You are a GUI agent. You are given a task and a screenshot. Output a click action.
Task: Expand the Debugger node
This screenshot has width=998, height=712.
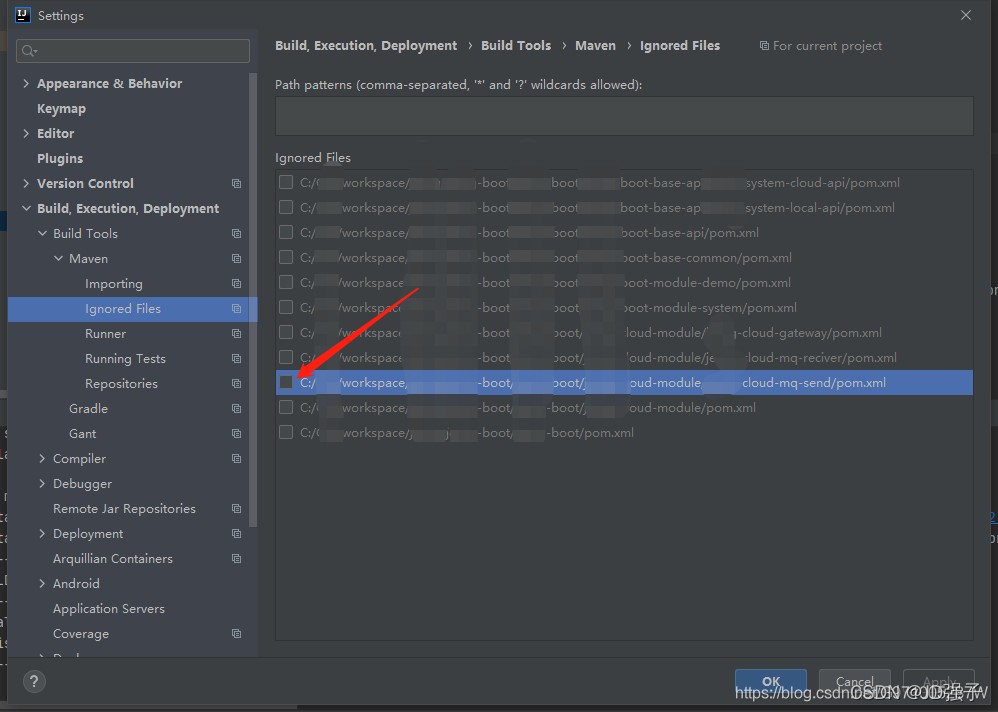[42, 484]
